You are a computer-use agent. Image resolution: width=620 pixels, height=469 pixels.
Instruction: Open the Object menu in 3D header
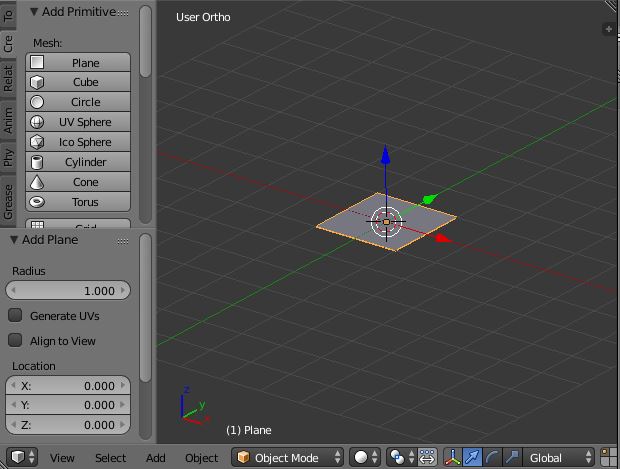[x=201, y=458]
